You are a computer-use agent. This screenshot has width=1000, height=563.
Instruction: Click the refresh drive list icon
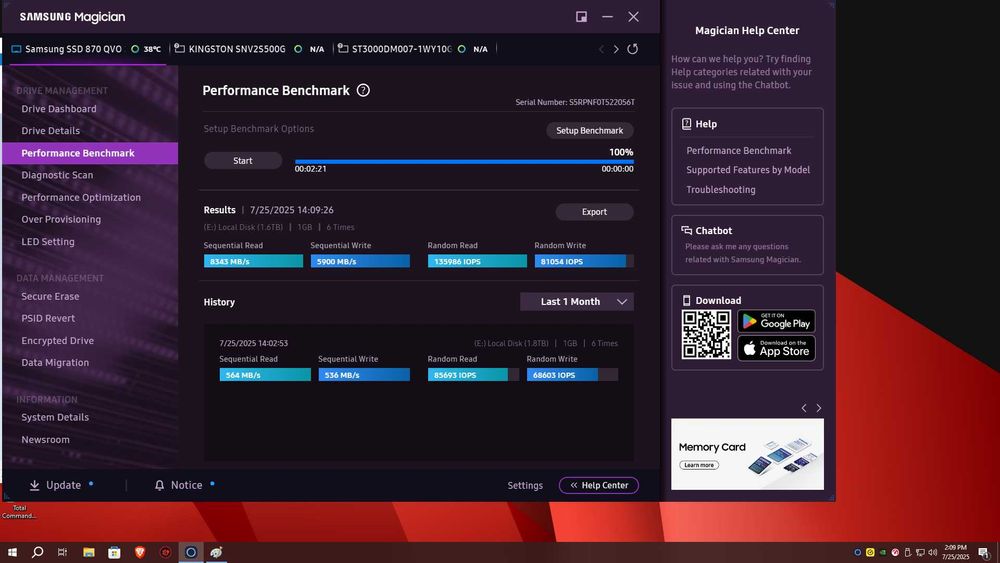[x=632, y=49]
